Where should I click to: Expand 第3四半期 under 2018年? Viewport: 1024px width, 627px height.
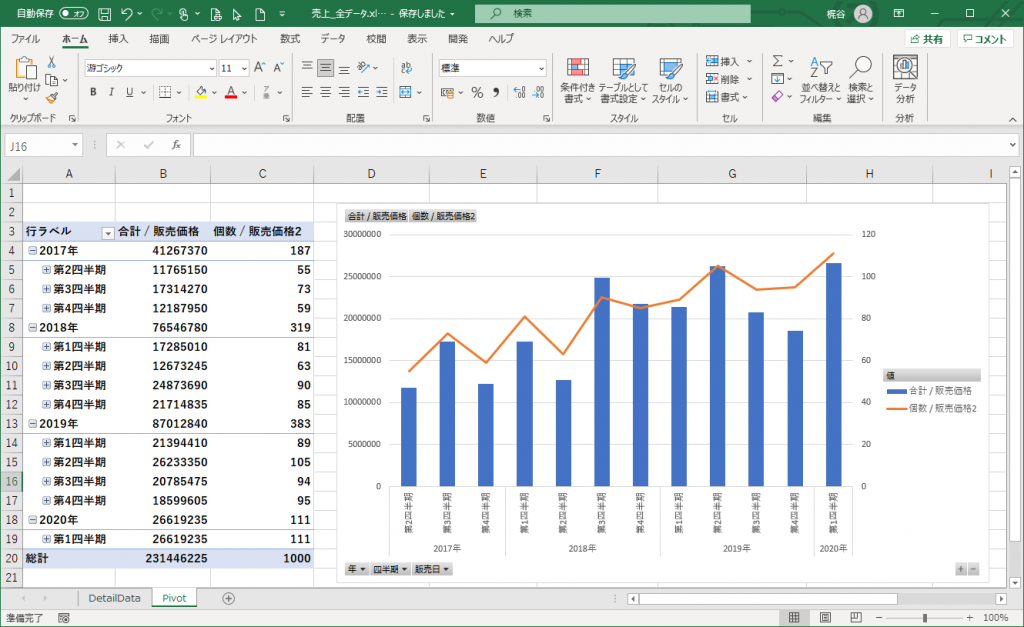tap(46, 385)
